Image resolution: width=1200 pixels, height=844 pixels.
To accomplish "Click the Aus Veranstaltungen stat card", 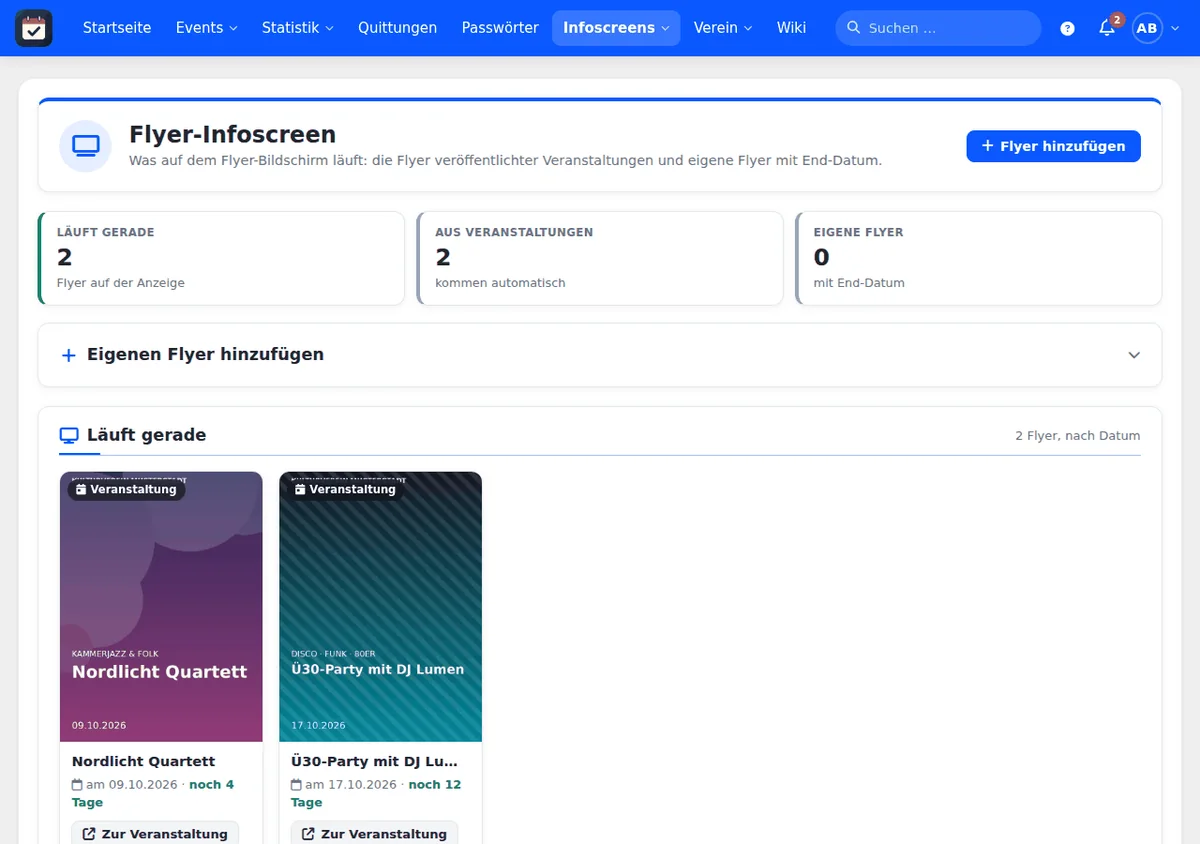I will click(x=600, y=258).
